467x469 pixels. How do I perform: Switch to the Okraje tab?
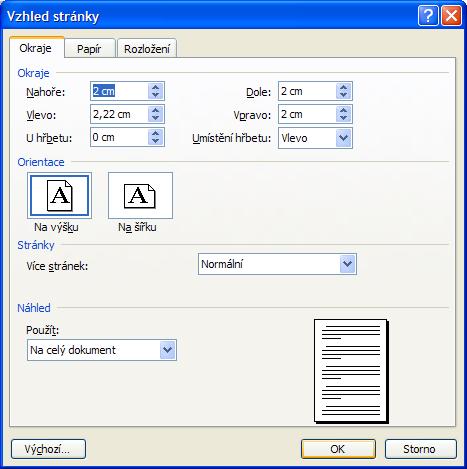pyautogui.click(x=36, y=48)
